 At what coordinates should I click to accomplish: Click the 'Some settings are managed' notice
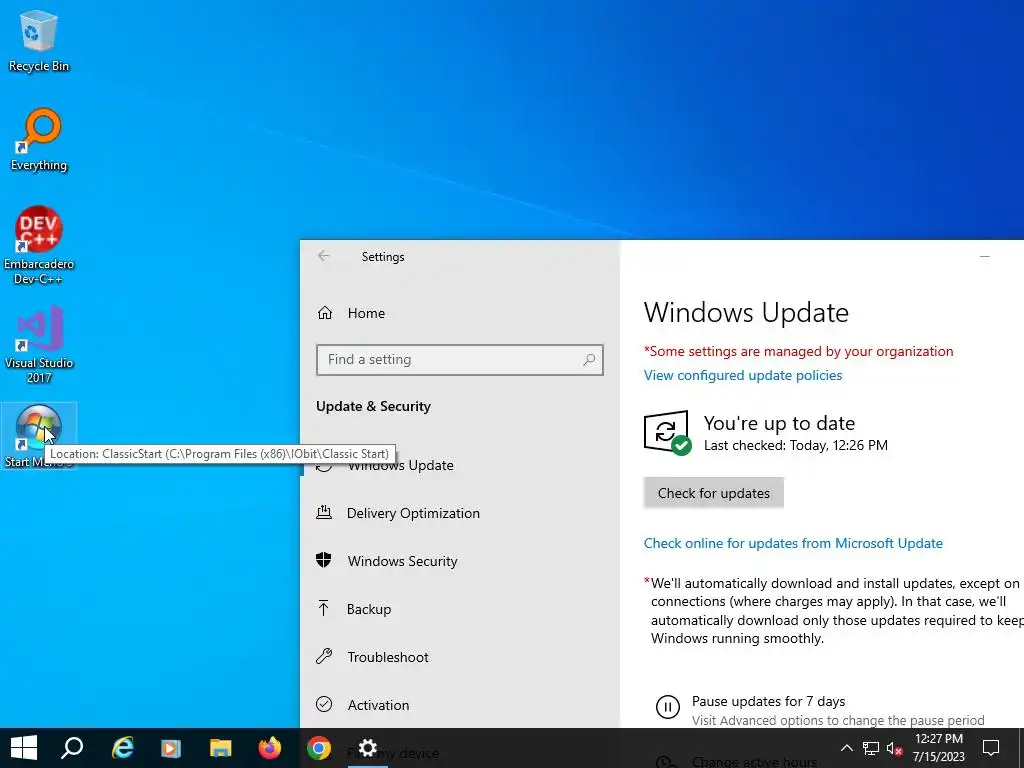click(x=798, y=351)
